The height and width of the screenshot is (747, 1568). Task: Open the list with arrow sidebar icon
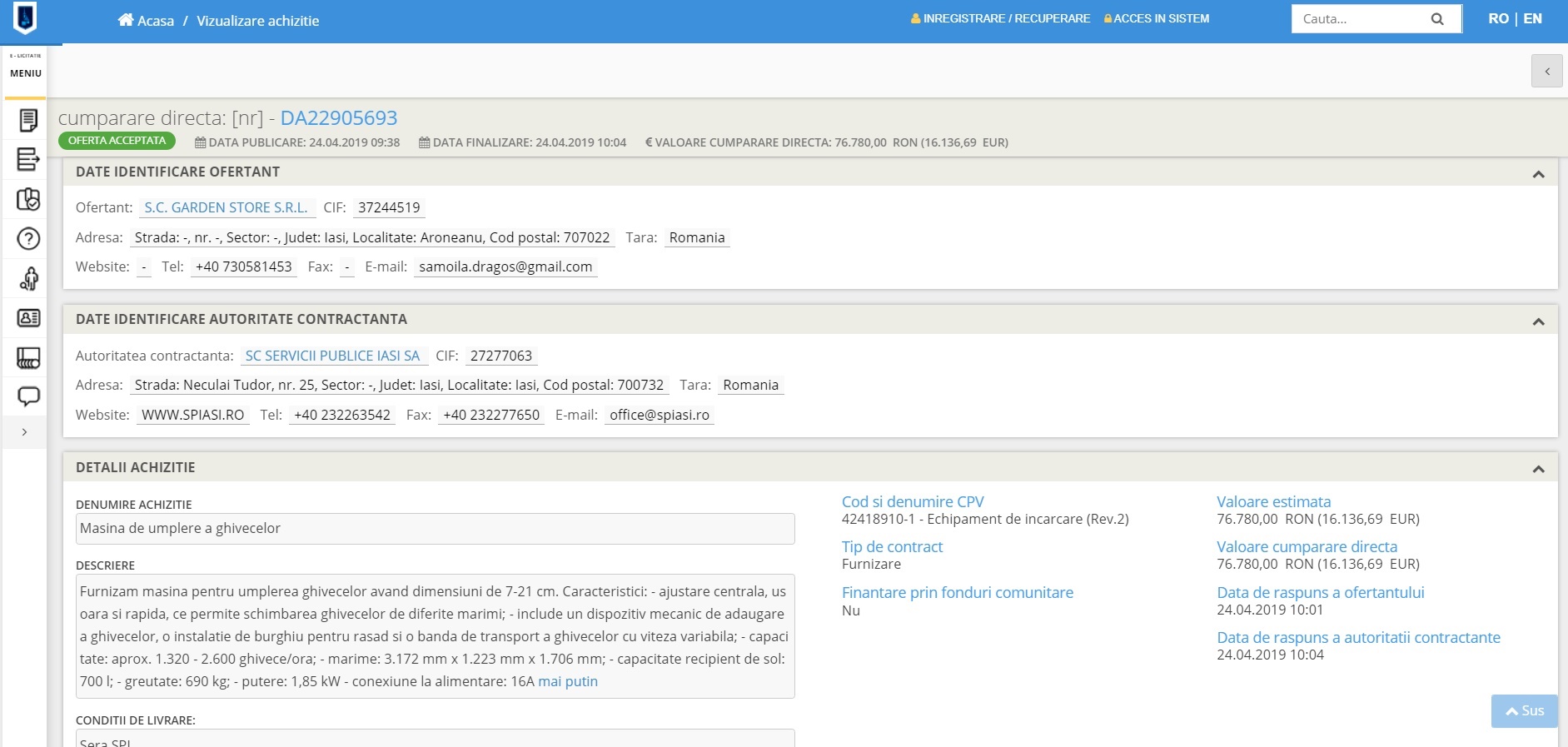[28, 159]
